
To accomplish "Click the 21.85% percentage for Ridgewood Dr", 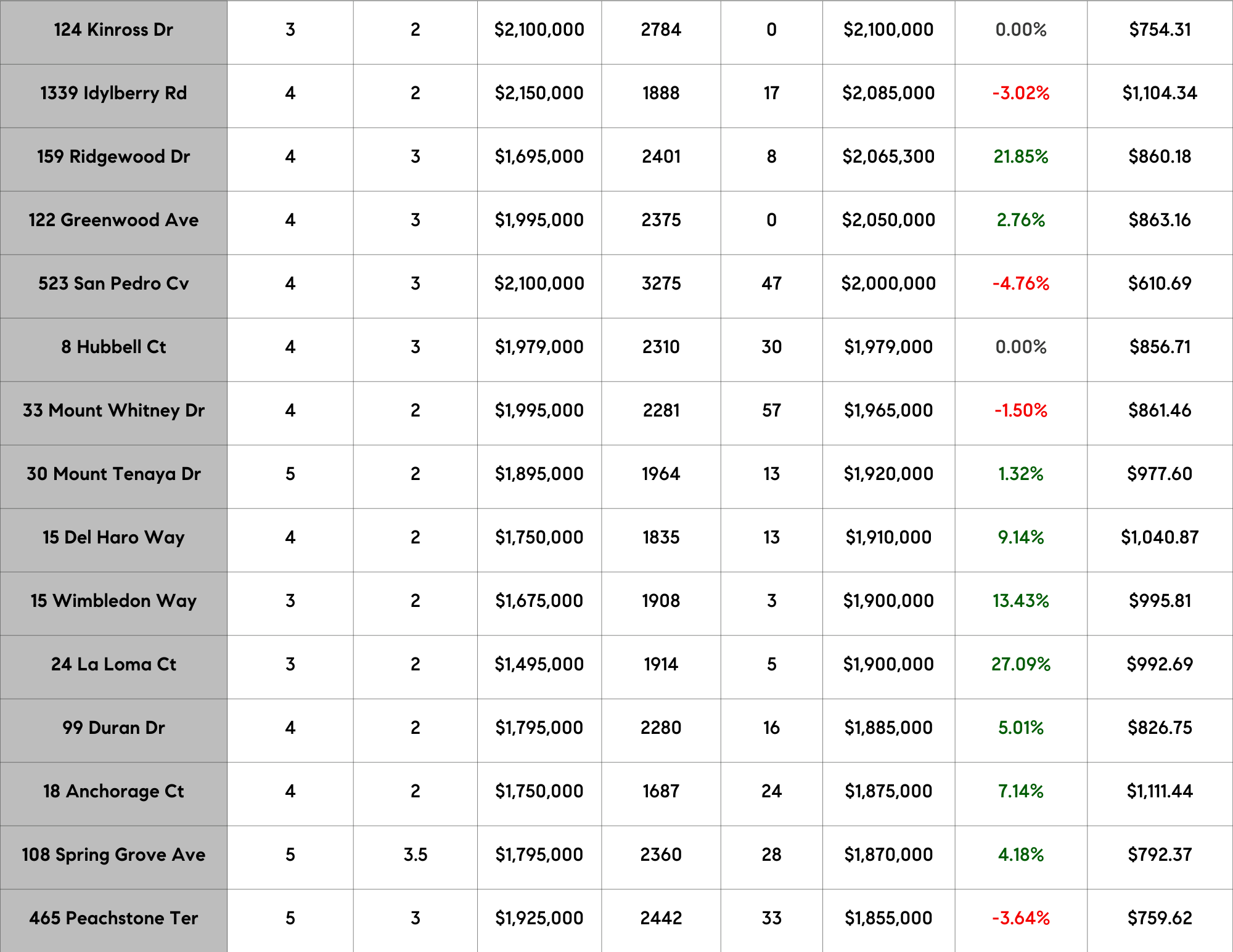I will point(1020,157).
